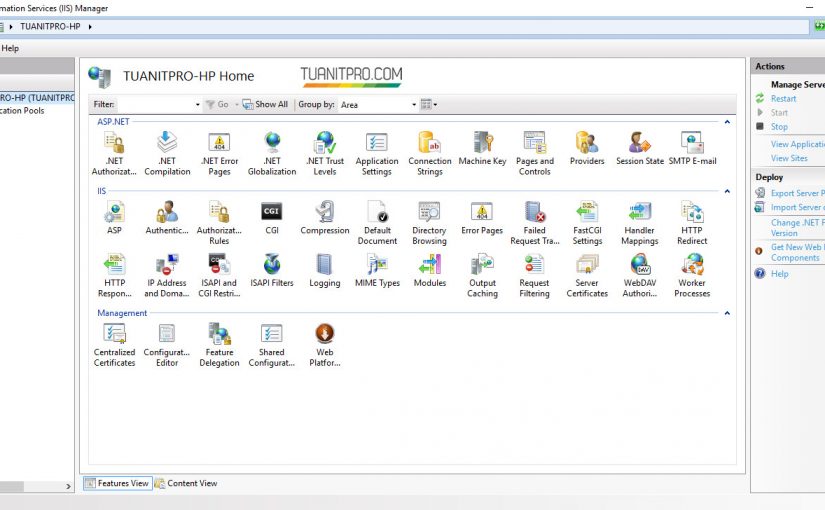Open the Filter dropdown arrow

(197, 105)
